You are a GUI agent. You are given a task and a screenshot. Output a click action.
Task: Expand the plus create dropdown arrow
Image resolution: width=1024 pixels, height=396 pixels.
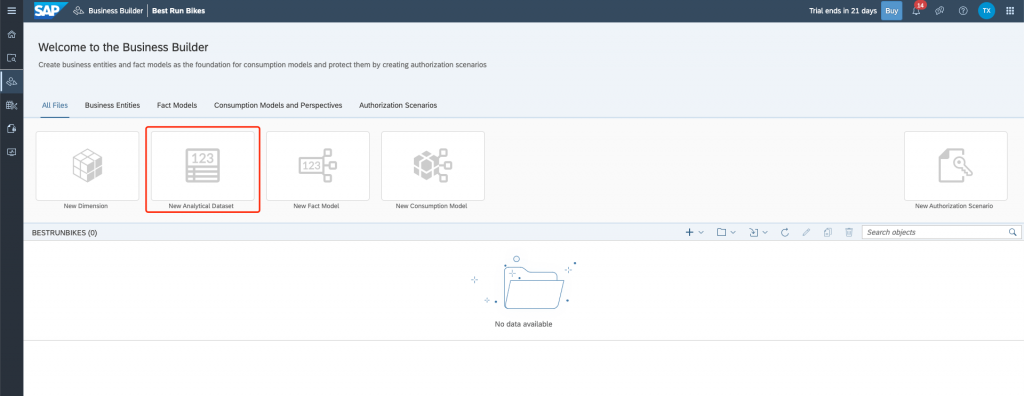701,232
